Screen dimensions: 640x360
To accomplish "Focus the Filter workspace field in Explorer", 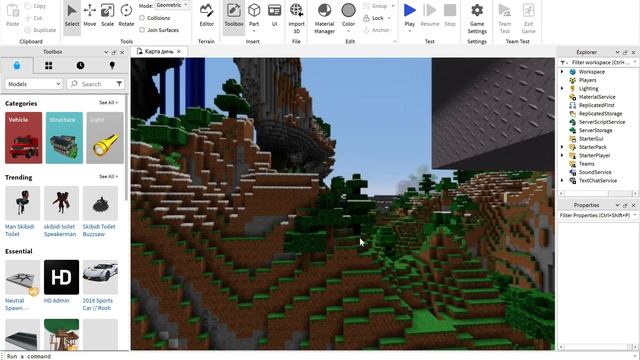I will [x=601, y=62].
